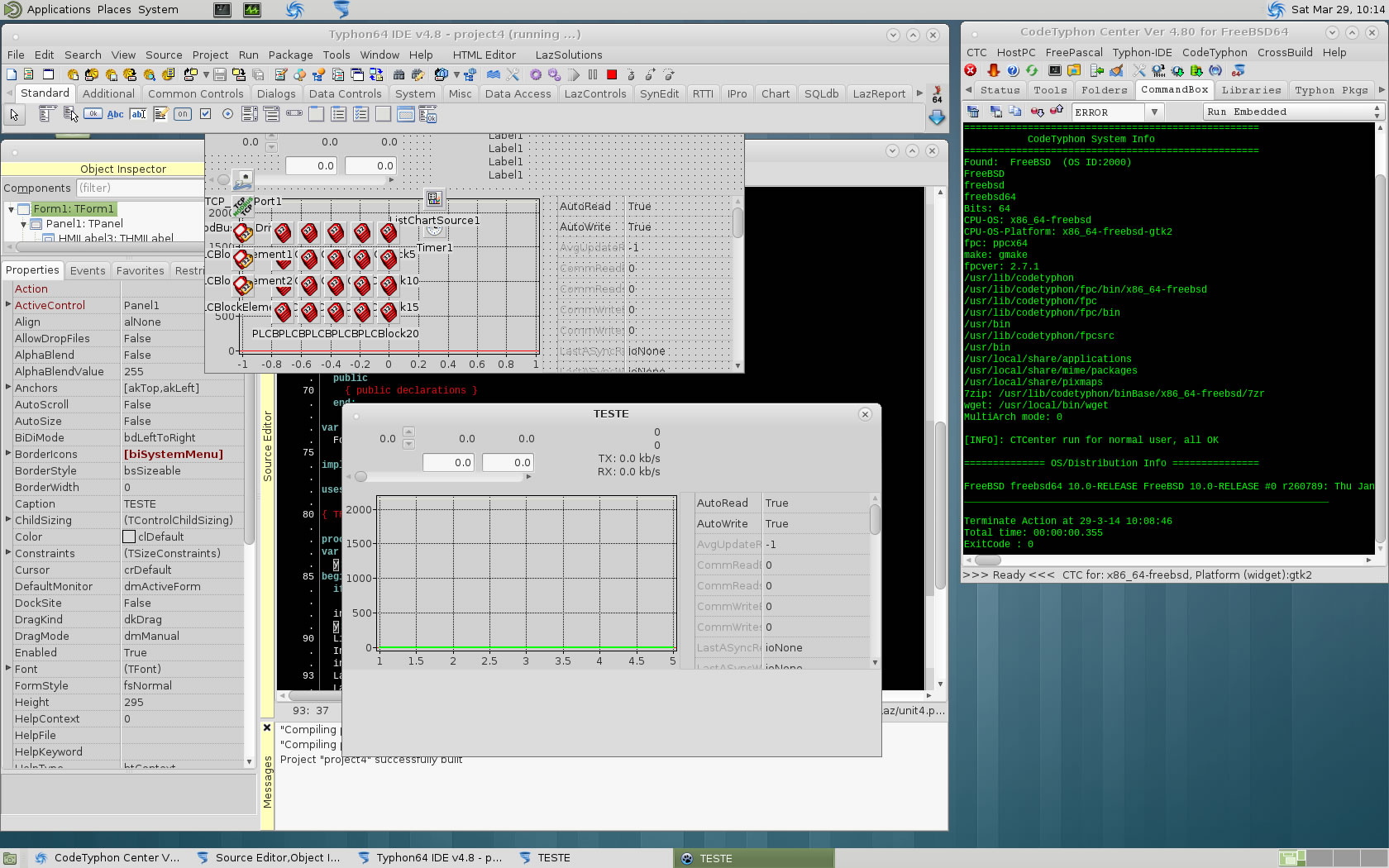Switch to the Libraries tab in CodeTyphon Center

[1251, 90]
